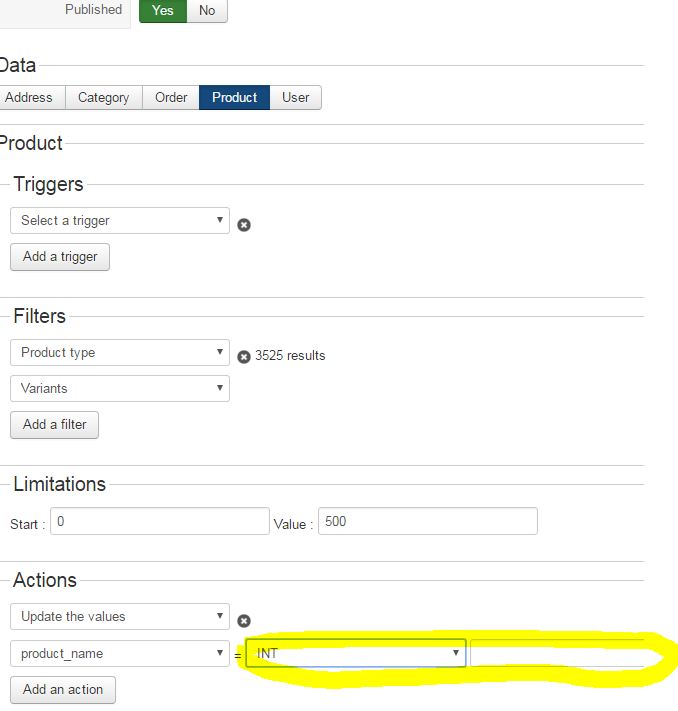
Task: Focus the Value limitation input
Action: (x=428, y=521)
